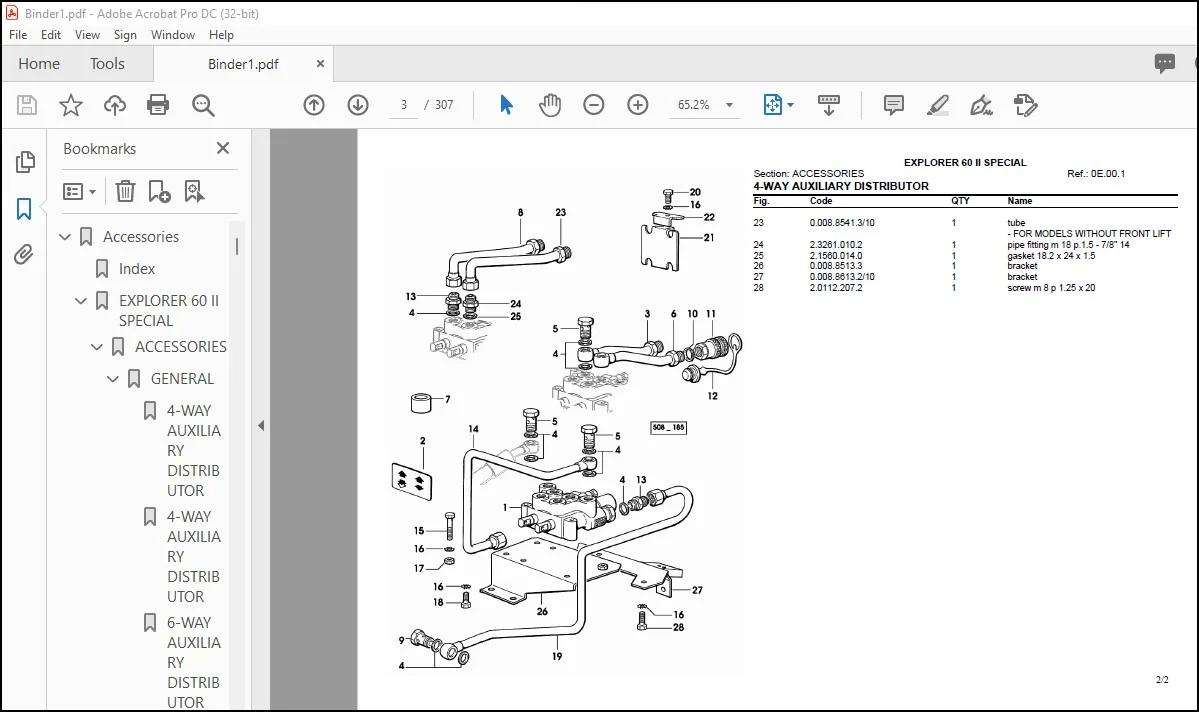Switch to the Home tab

(x=39, y=63)
